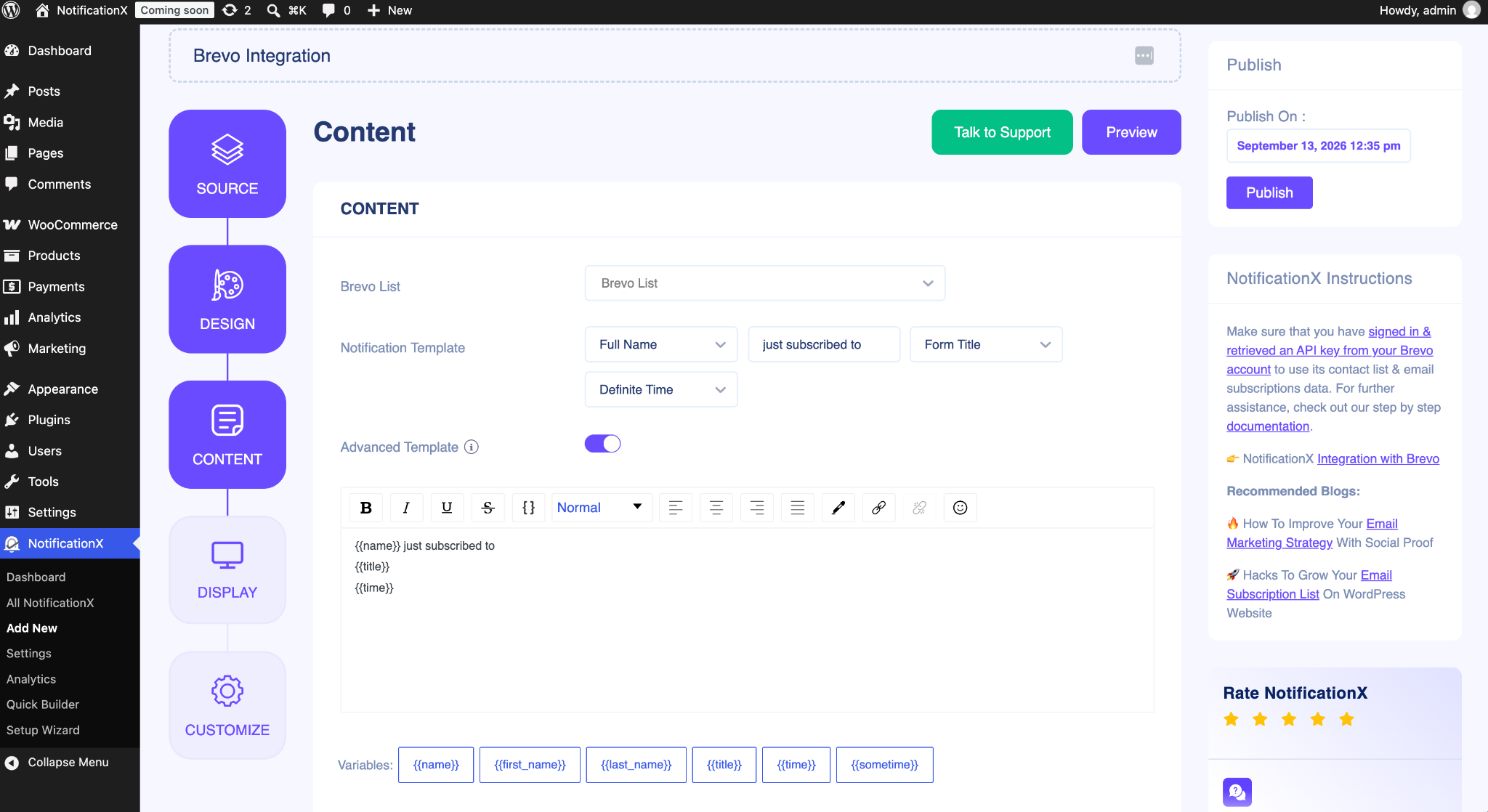Click the fifth rating star
Image resolution: width=1488 pixels, height=812 pixels.
[1346, 720]
